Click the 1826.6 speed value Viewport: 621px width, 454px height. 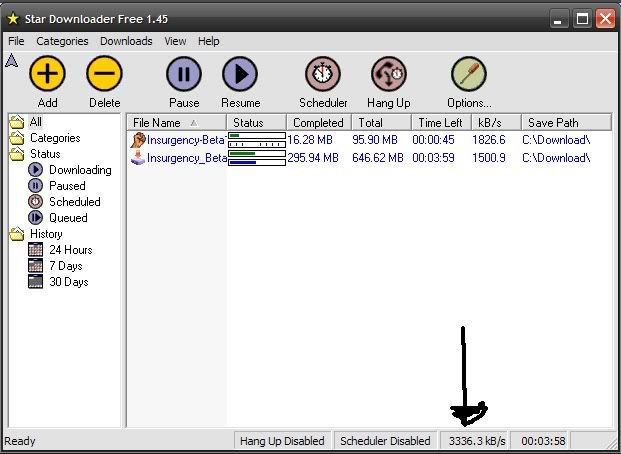point(489,140)
